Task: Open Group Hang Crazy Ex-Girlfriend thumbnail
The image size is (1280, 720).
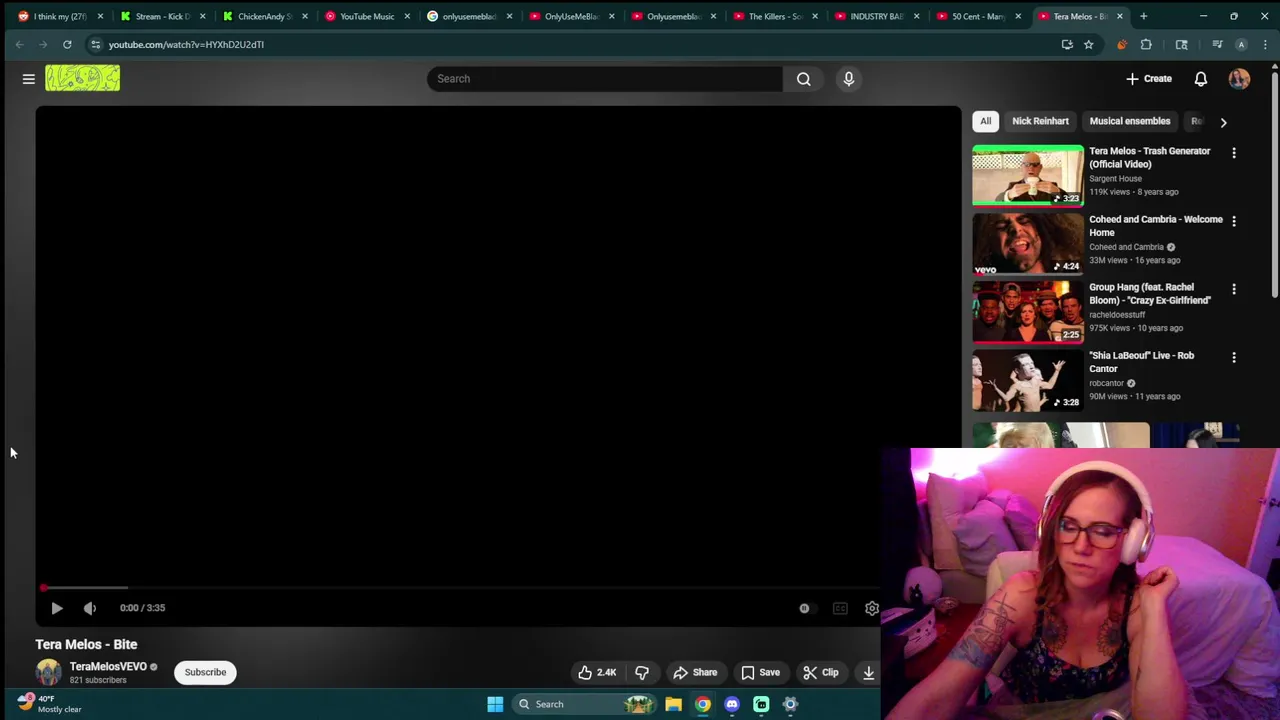Action: coord(1028,311)
